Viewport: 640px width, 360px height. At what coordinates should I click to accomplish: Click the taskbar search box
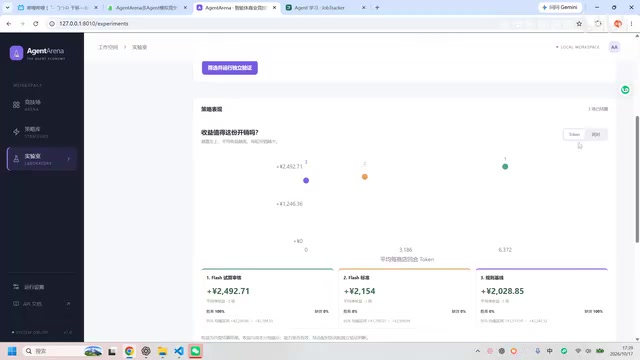tap(62, 351)
